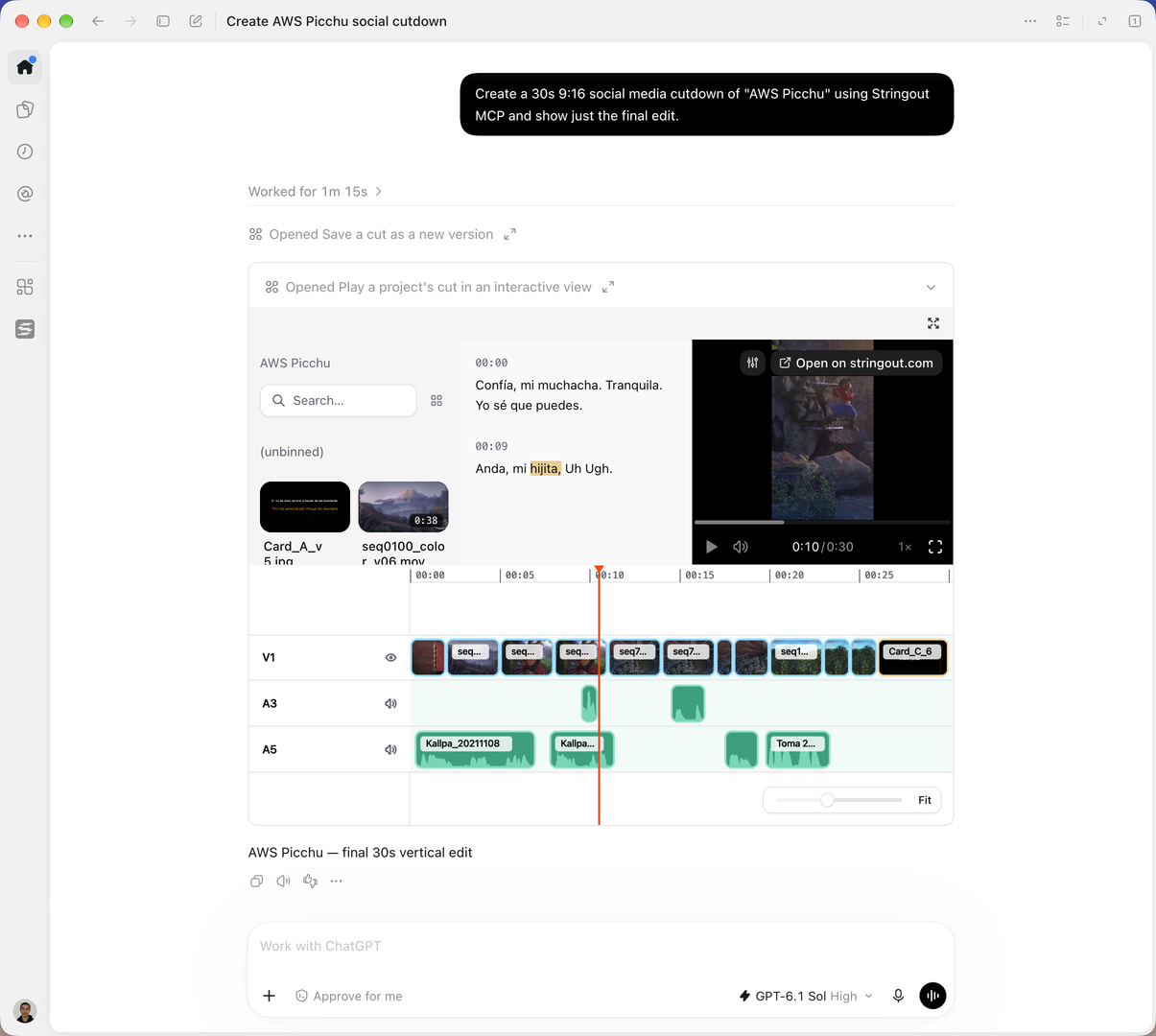Image resolution: width=1156 pixels, height=1036 pixels.
Task: Click the AWS Picchu project title
Action: coord(295,364)
